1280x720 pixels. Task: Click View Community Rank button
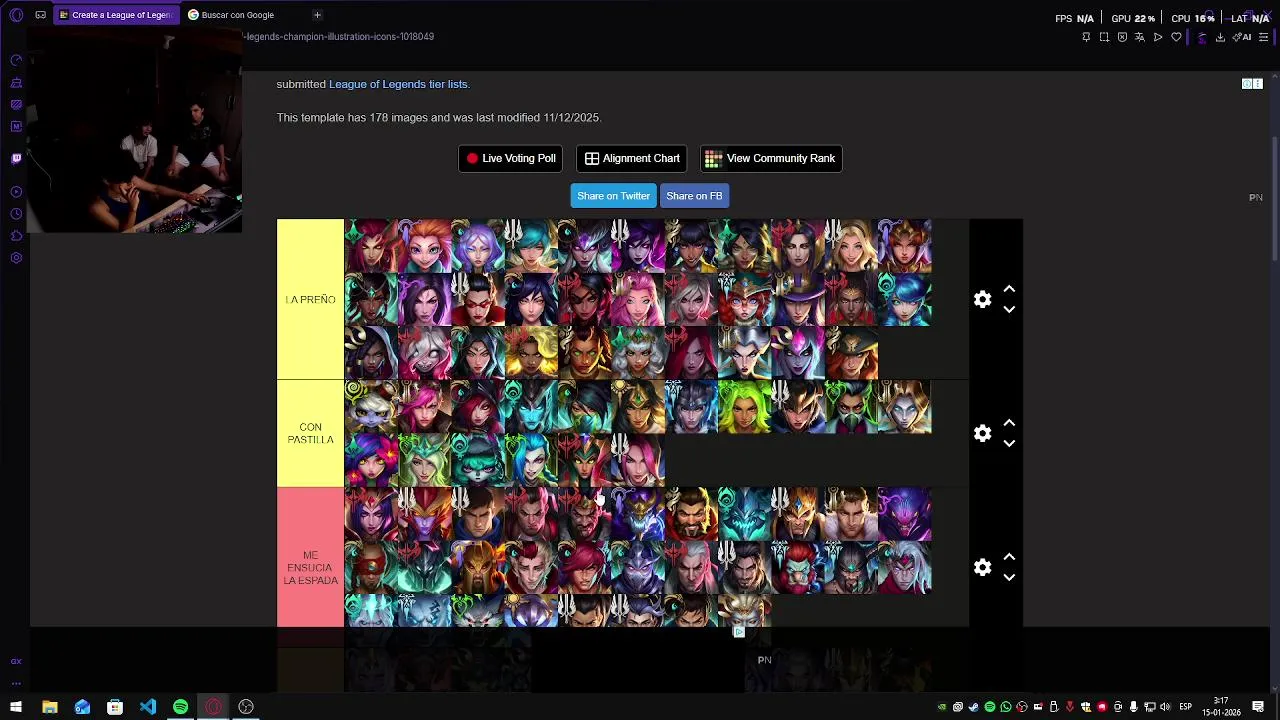click(x=770, y=158)
